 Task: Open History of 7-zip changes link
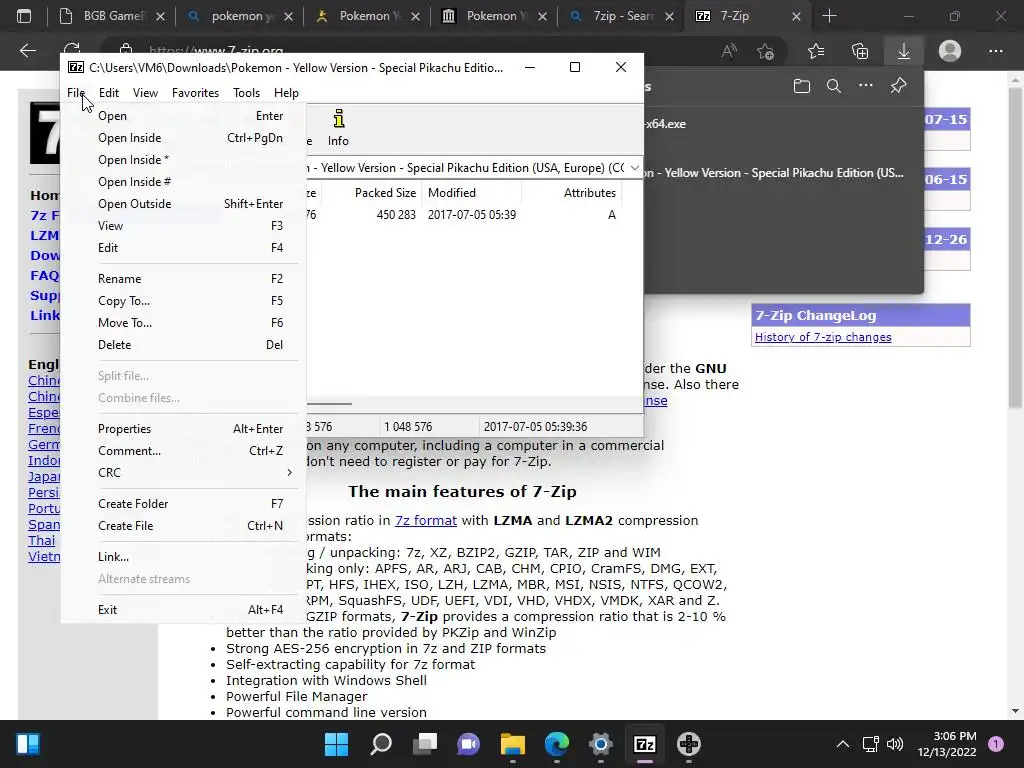click(823, 337)
